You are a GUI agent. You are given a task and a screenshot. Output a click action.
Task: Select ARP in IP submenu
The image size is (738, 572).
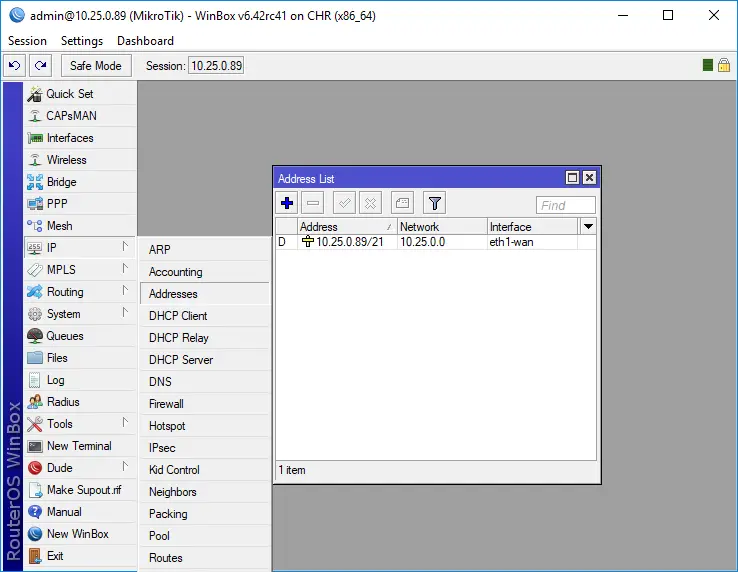205,250
